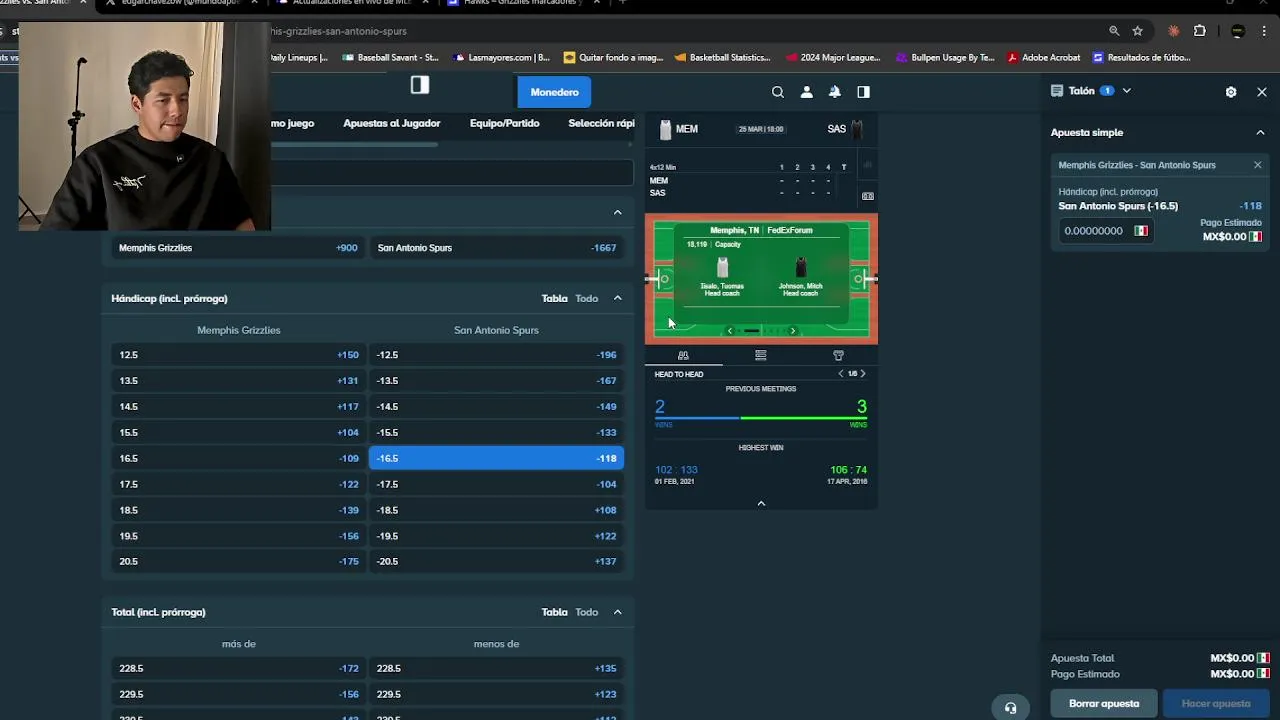This screenshot has height=720, width=1280.
Task: Click the sidebar panel icon left of Monedero
Action: 420,85
